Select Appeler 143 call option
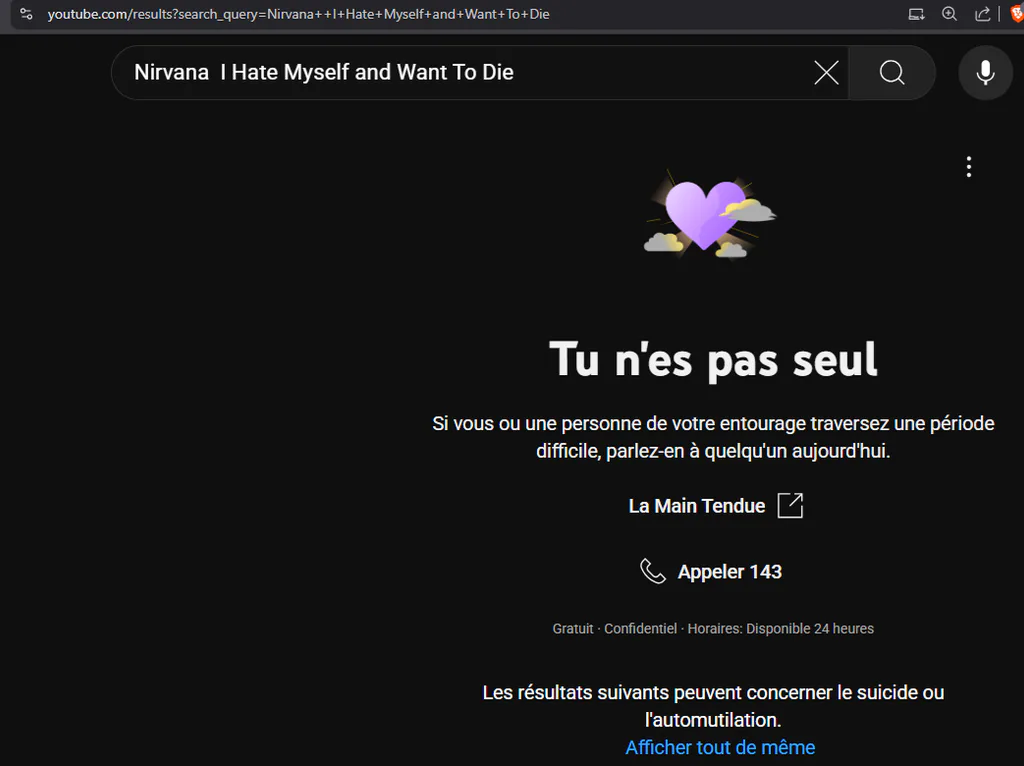Image resolution: width=1024 pixels, height=766 pixels. (x=711, y=572)
